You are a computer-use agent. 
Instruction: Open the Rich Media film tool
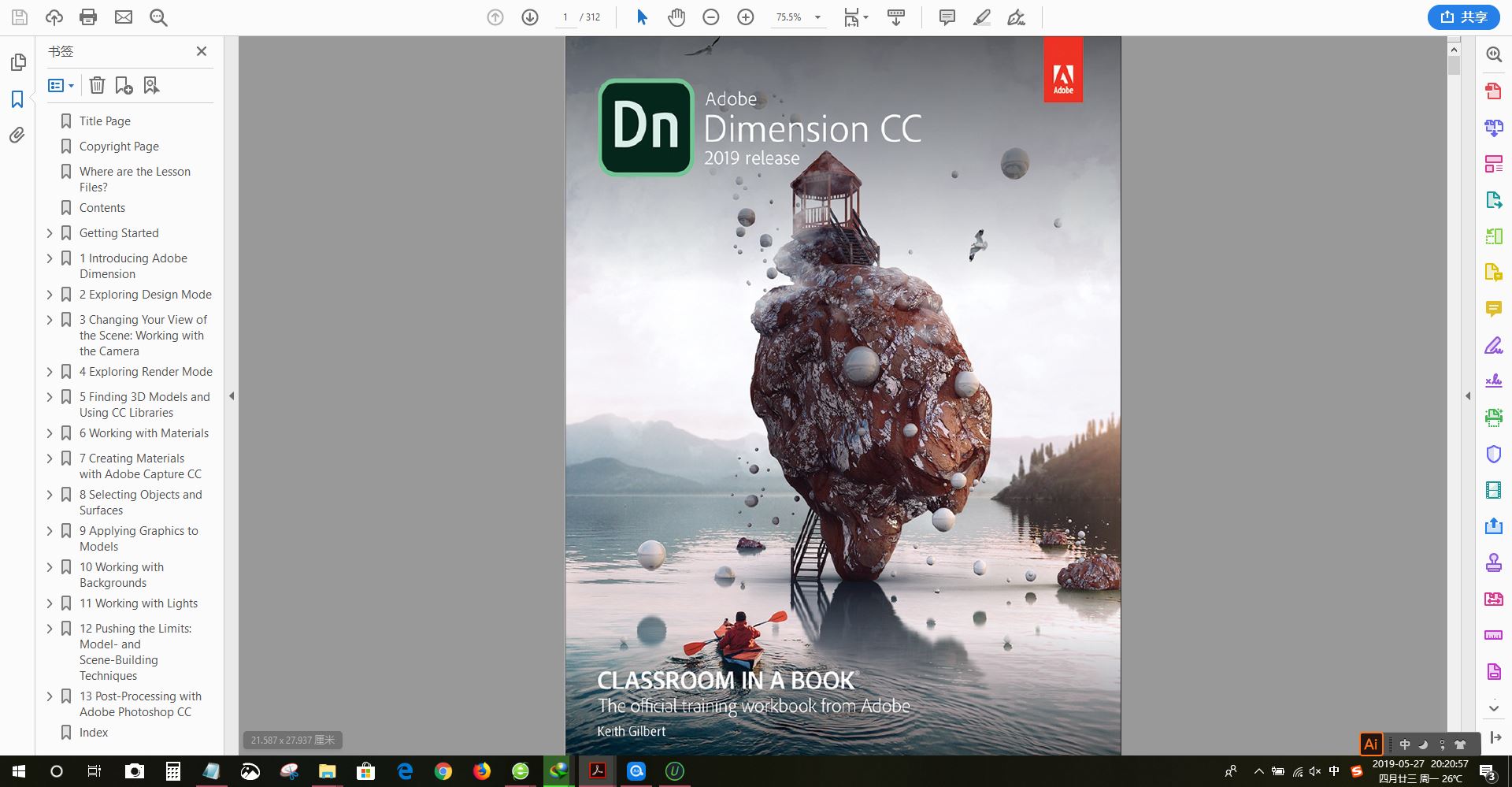click(1493, 490)
